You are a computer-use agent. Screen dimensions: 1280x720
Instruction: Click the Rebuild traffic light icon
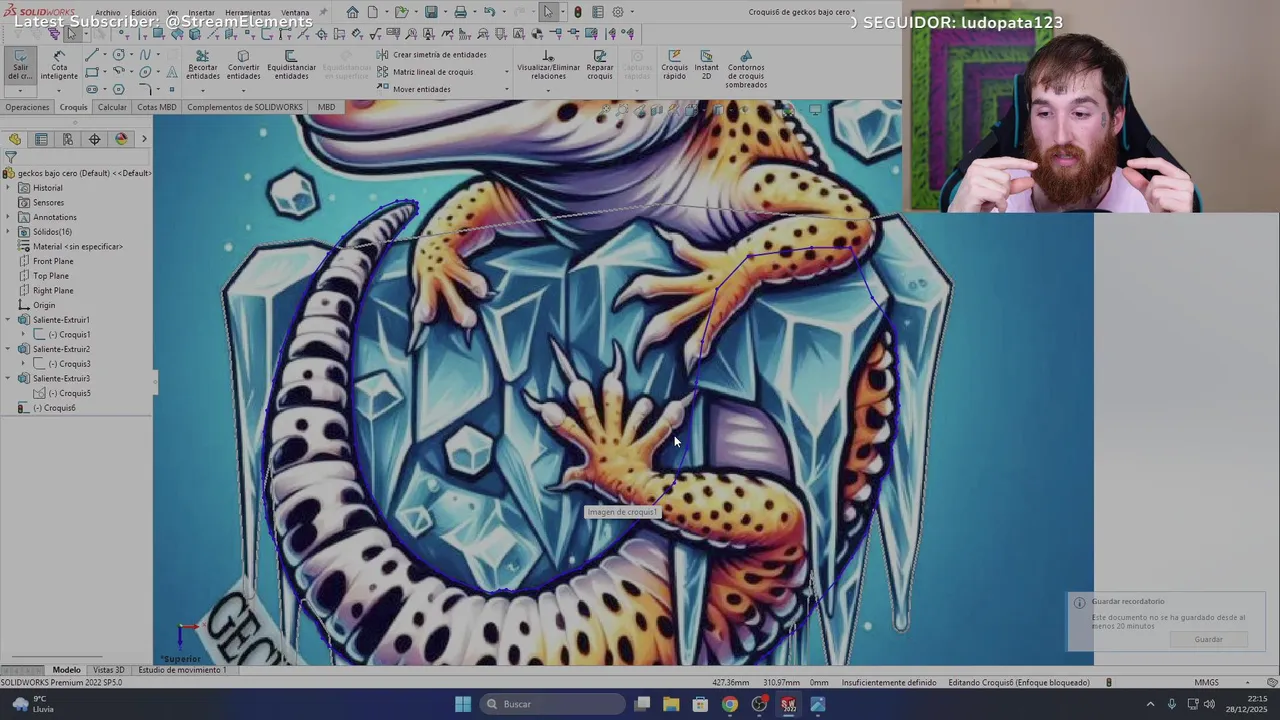[577, 12]
